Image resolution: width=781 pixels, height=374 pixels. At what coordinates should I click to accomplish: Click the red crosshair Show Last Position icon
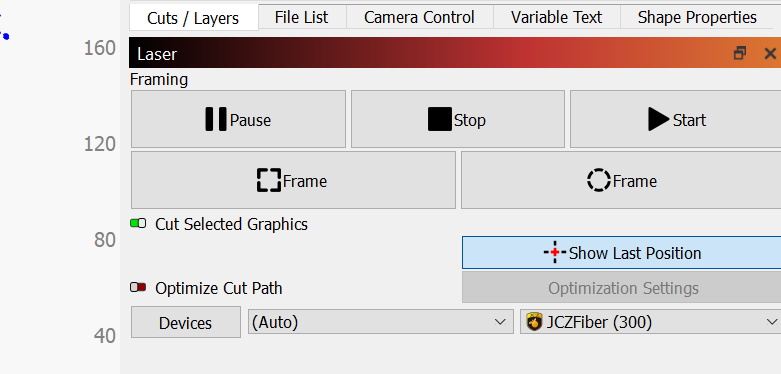(554, 253)
